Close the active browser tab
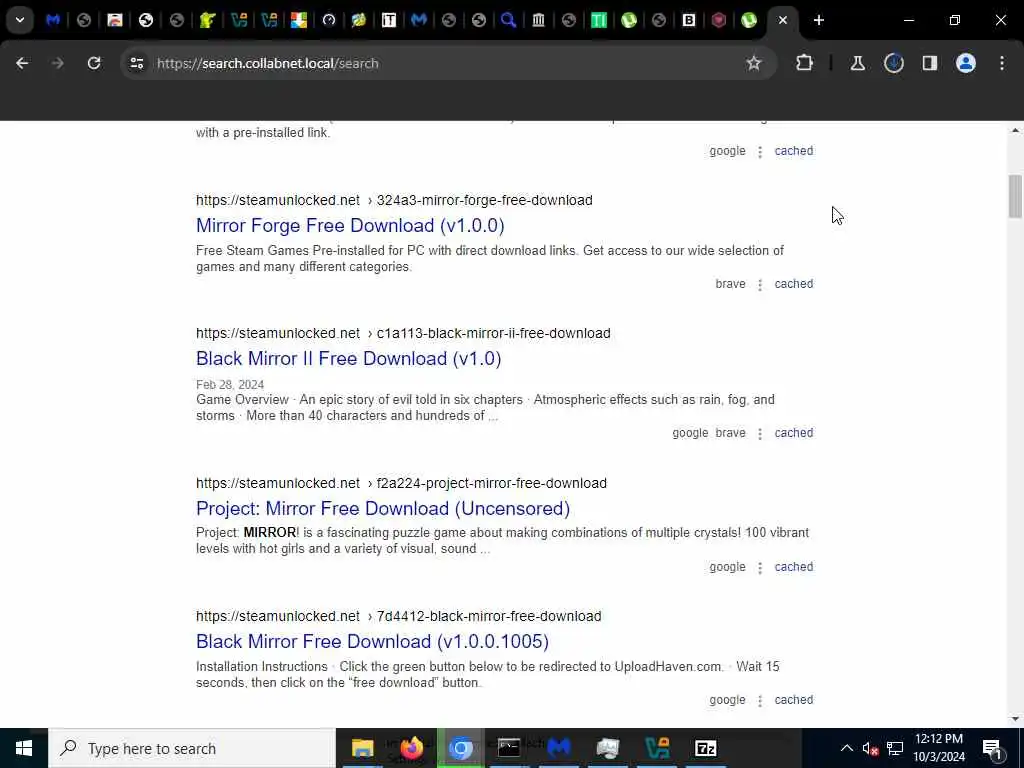Image resolution: width=1024 pixels, height=768 pixels. (x=782, y=20)
